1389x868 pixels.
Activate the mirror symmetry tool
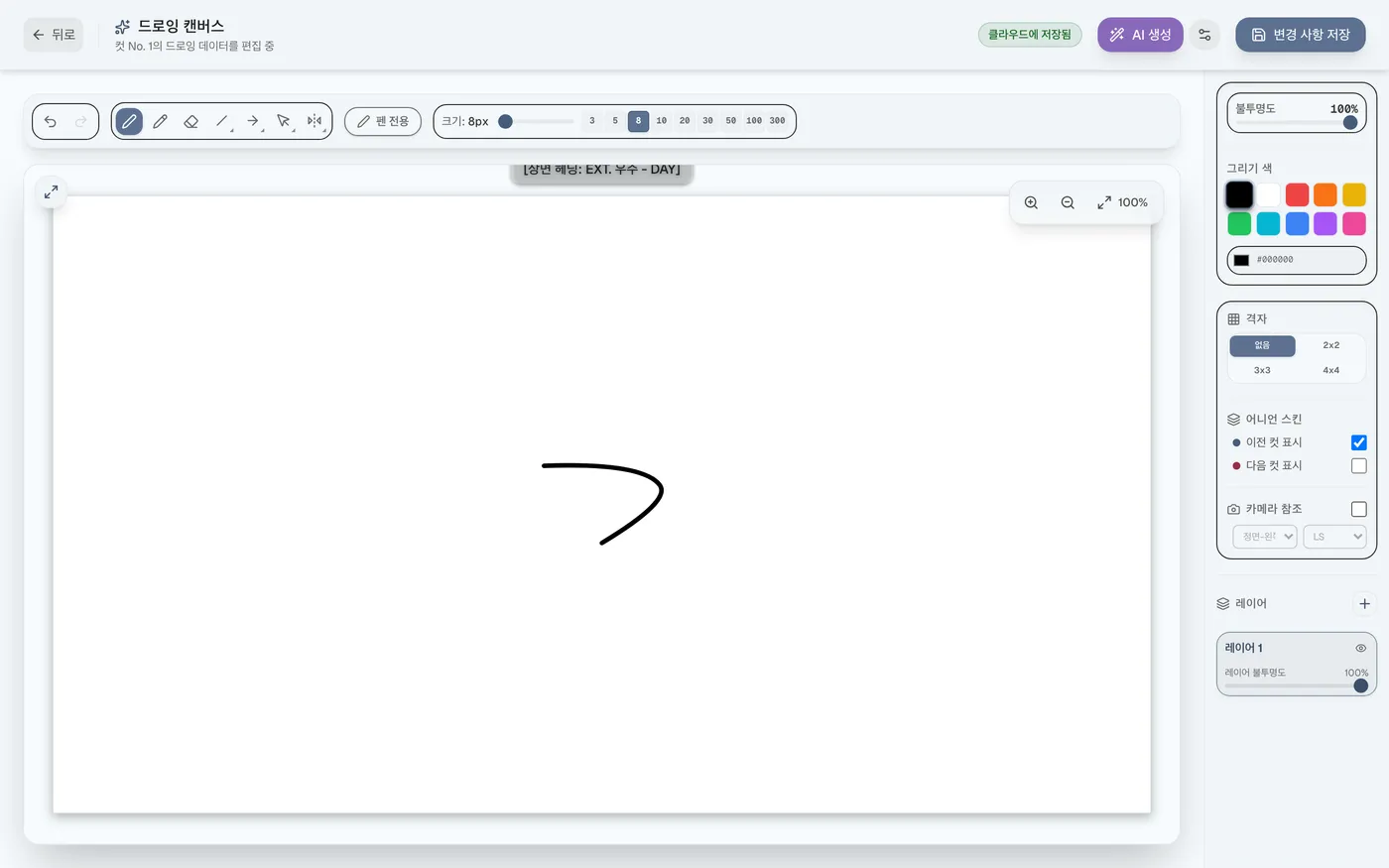pyautogui.click(x=315, y=121)
